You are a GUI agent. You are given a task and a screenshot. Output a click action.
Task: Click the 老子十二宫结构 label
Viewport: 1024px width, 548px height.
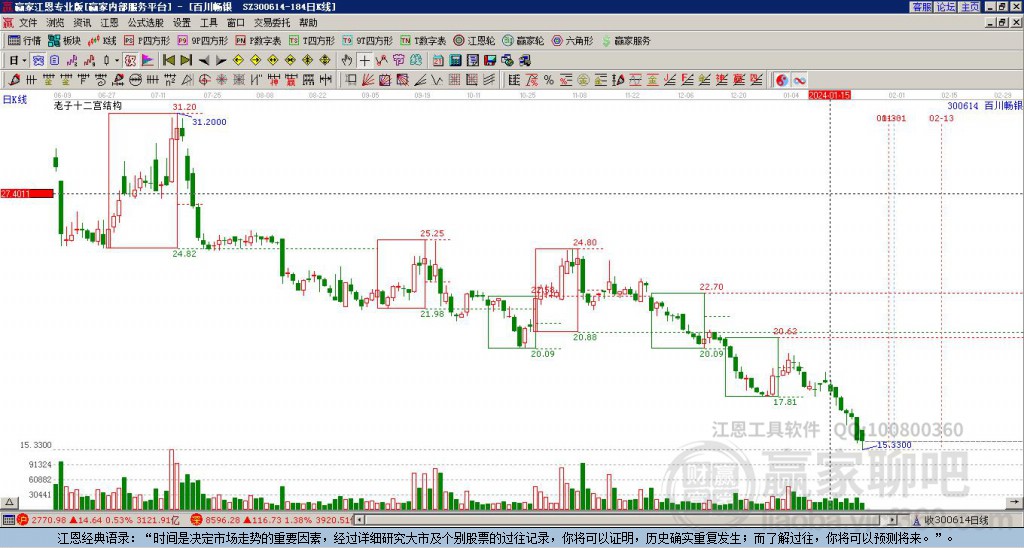[88, 105]
